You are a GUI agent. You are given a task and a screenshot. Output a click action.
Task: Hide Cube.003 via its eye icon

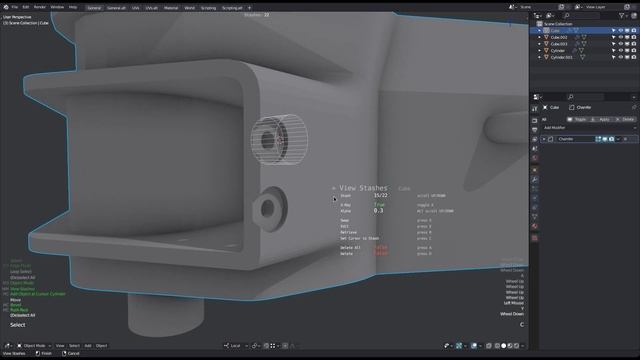[621, 44]
